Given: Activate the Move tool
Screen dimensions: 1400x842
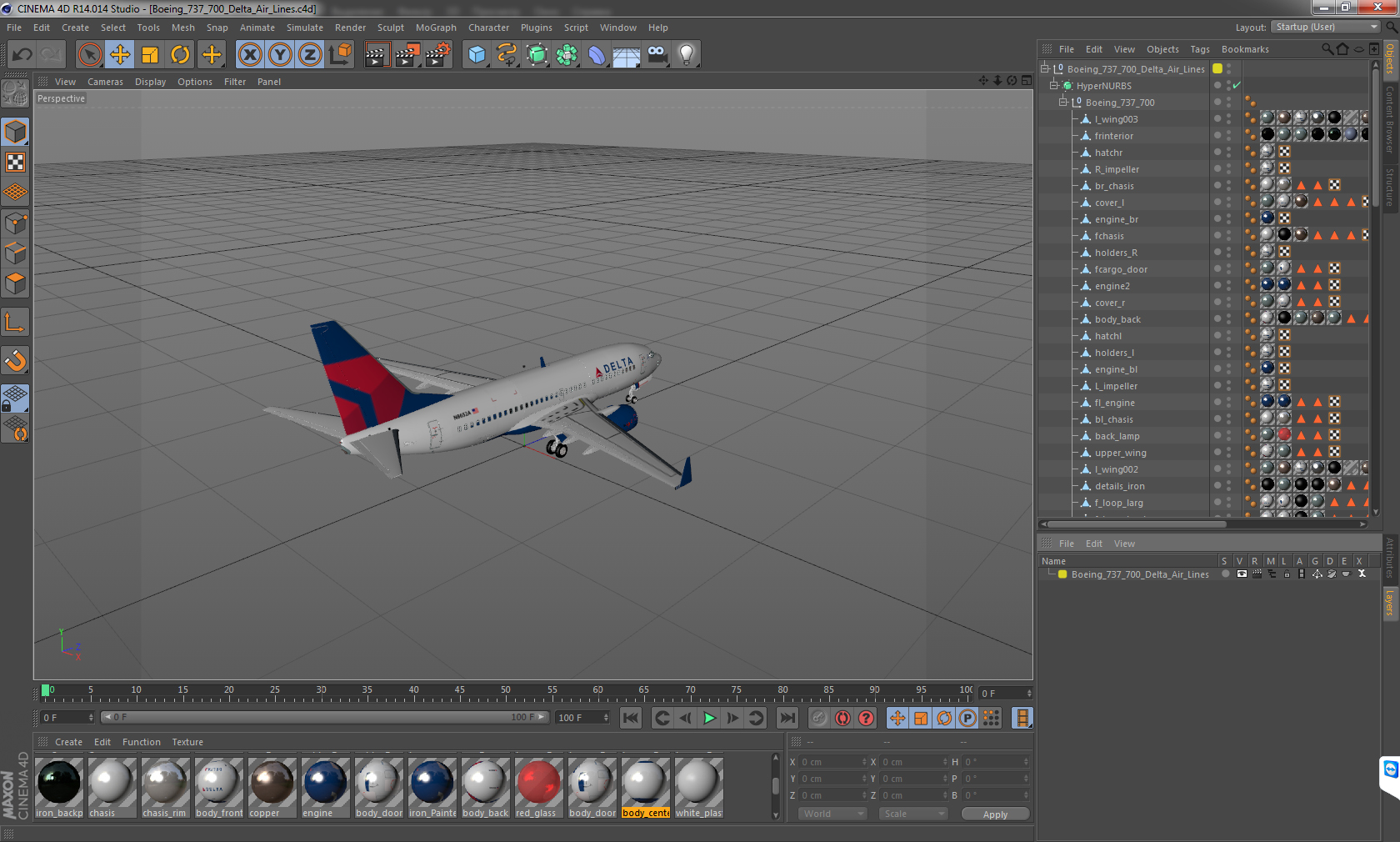Looking at the screenshot, I should 120,55.
